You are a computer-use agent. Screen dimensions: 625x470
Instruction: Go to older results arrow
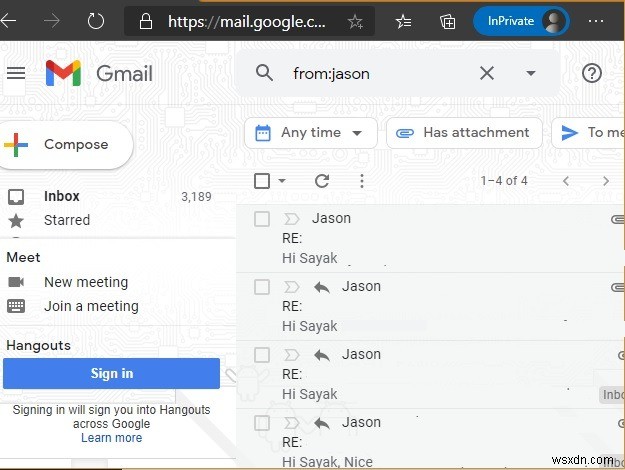(x=605, y=181)
